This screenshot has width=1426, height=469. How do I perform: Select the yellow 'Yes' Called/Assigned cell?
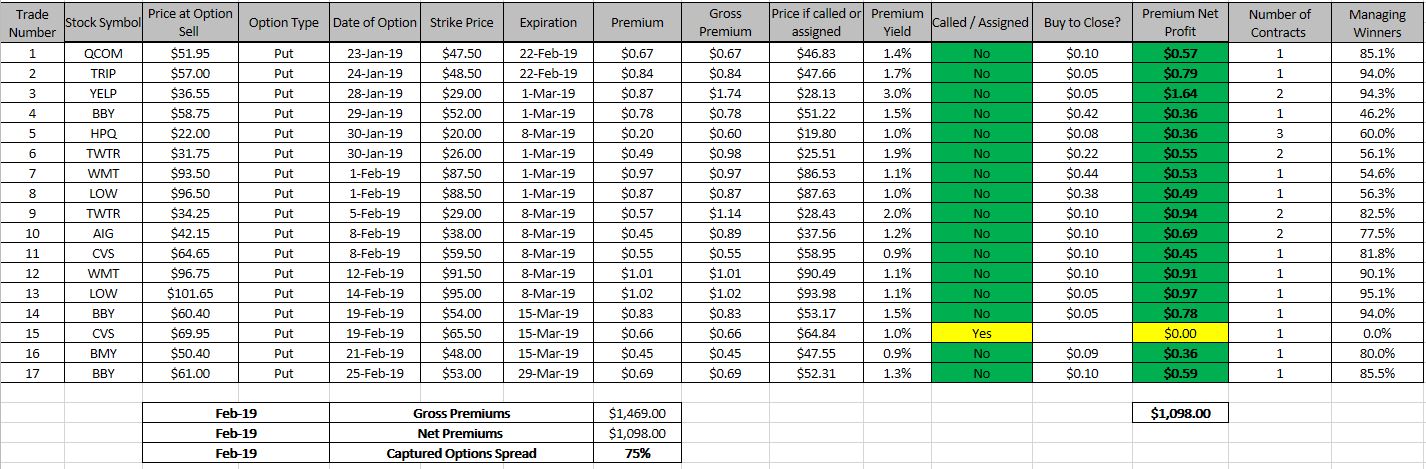pyautogui.click(x=981, y=334)
